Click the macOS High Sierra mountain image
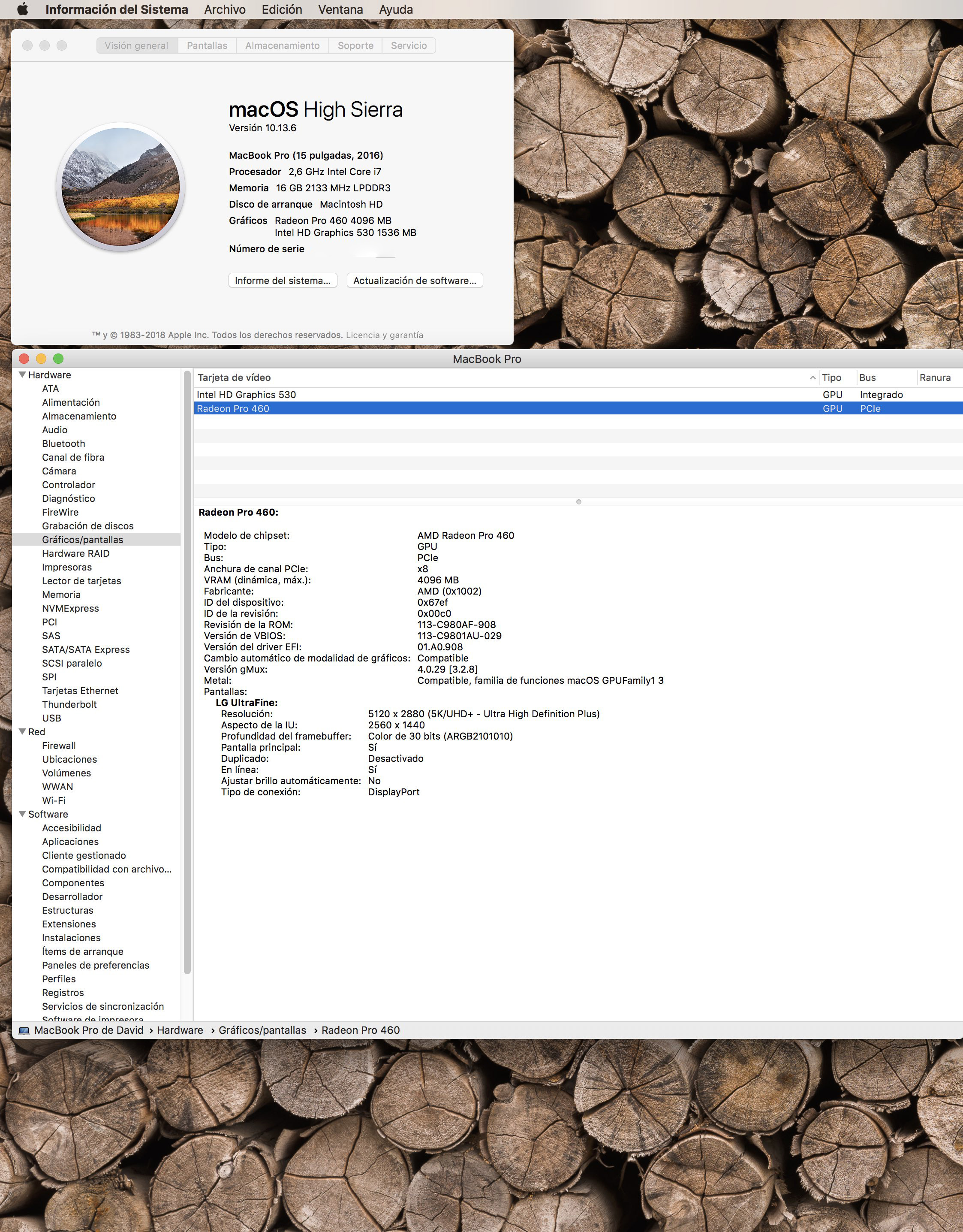Image resolution: width=963 pixels, height=1232 pixels. pyautogui.click(x=120, y=187)
